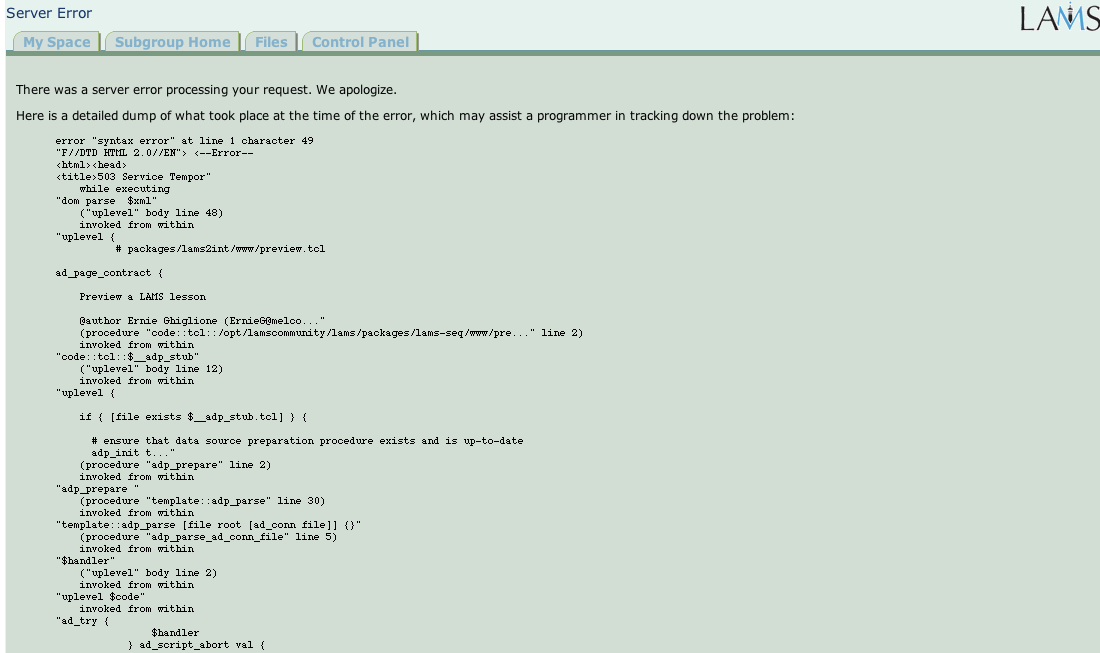Switch to the Subgroup Home tab
This screenshot has height=653, width=1100.
(x=172, y=42)
